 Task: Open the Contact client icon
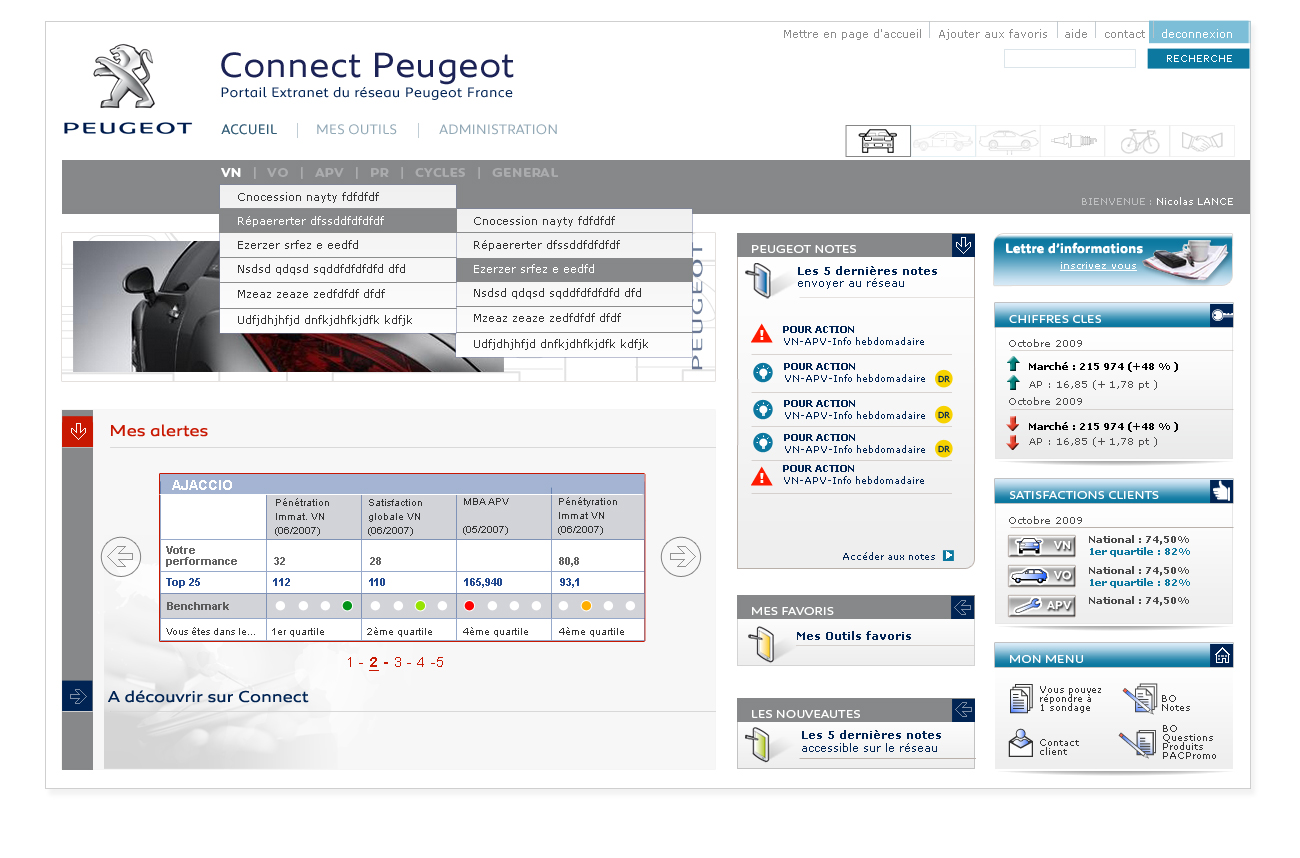pyautogui.click(x=1020, y=743)
